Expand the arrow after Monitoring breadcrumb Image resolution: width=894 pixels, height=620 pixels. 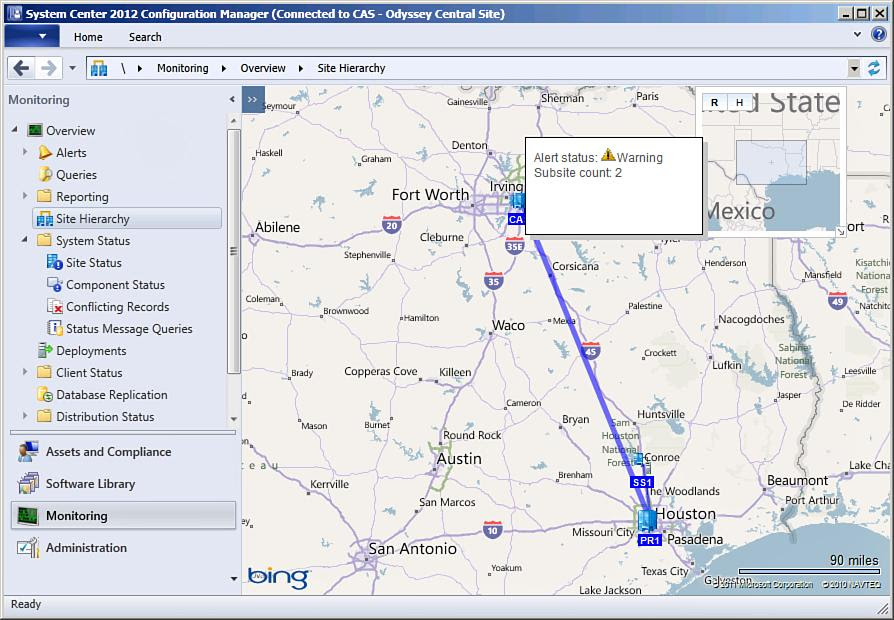224,68
